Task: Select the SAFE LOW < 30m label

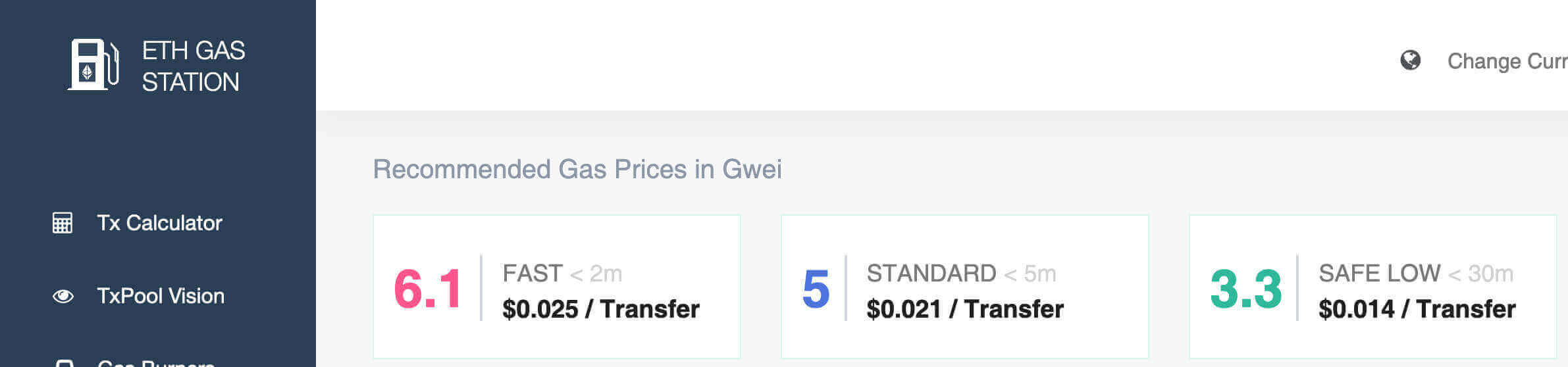Action: (x=1415, y=273)
